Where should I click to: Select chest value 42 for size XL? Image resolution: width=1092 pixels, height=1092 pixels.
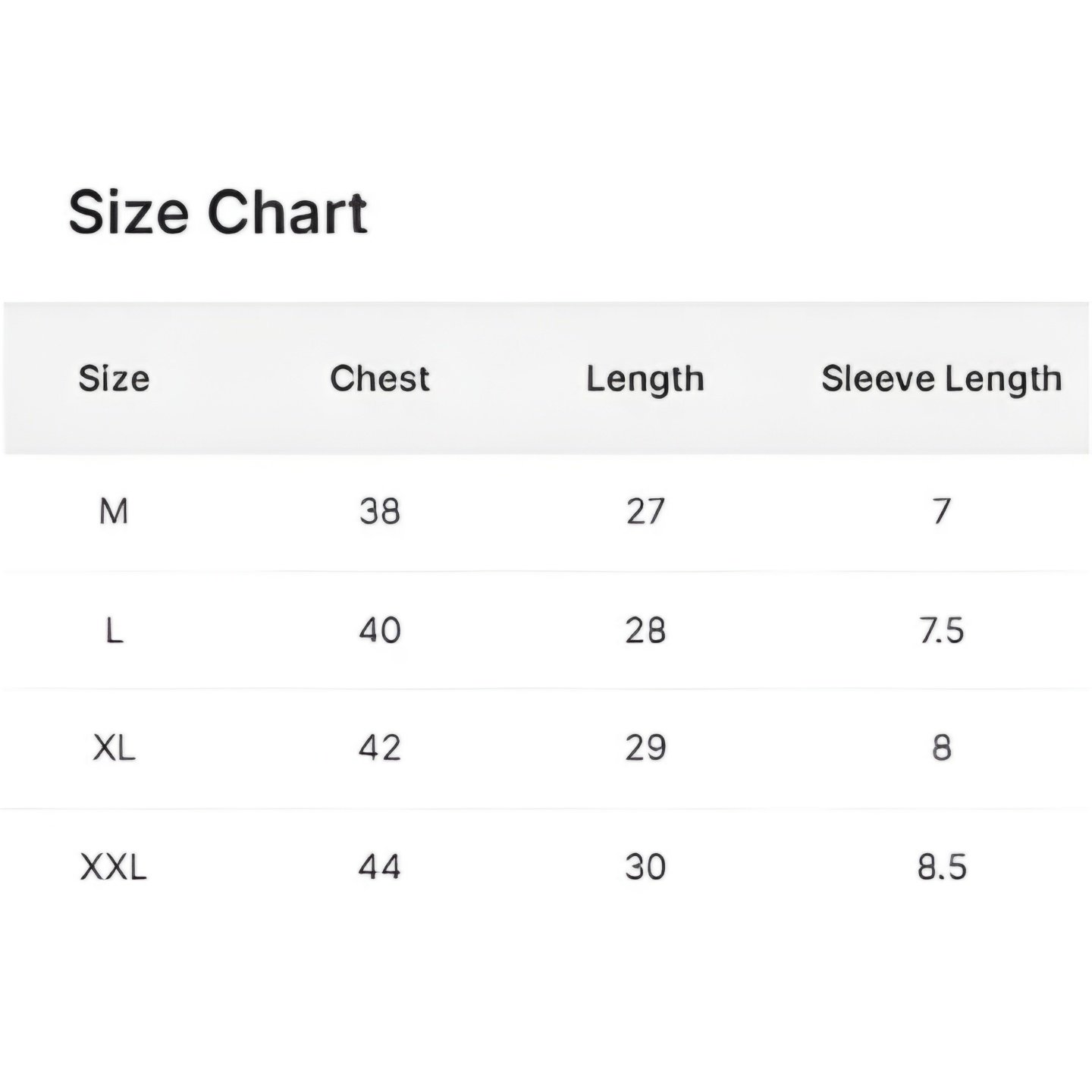click(x=379, y=748)
